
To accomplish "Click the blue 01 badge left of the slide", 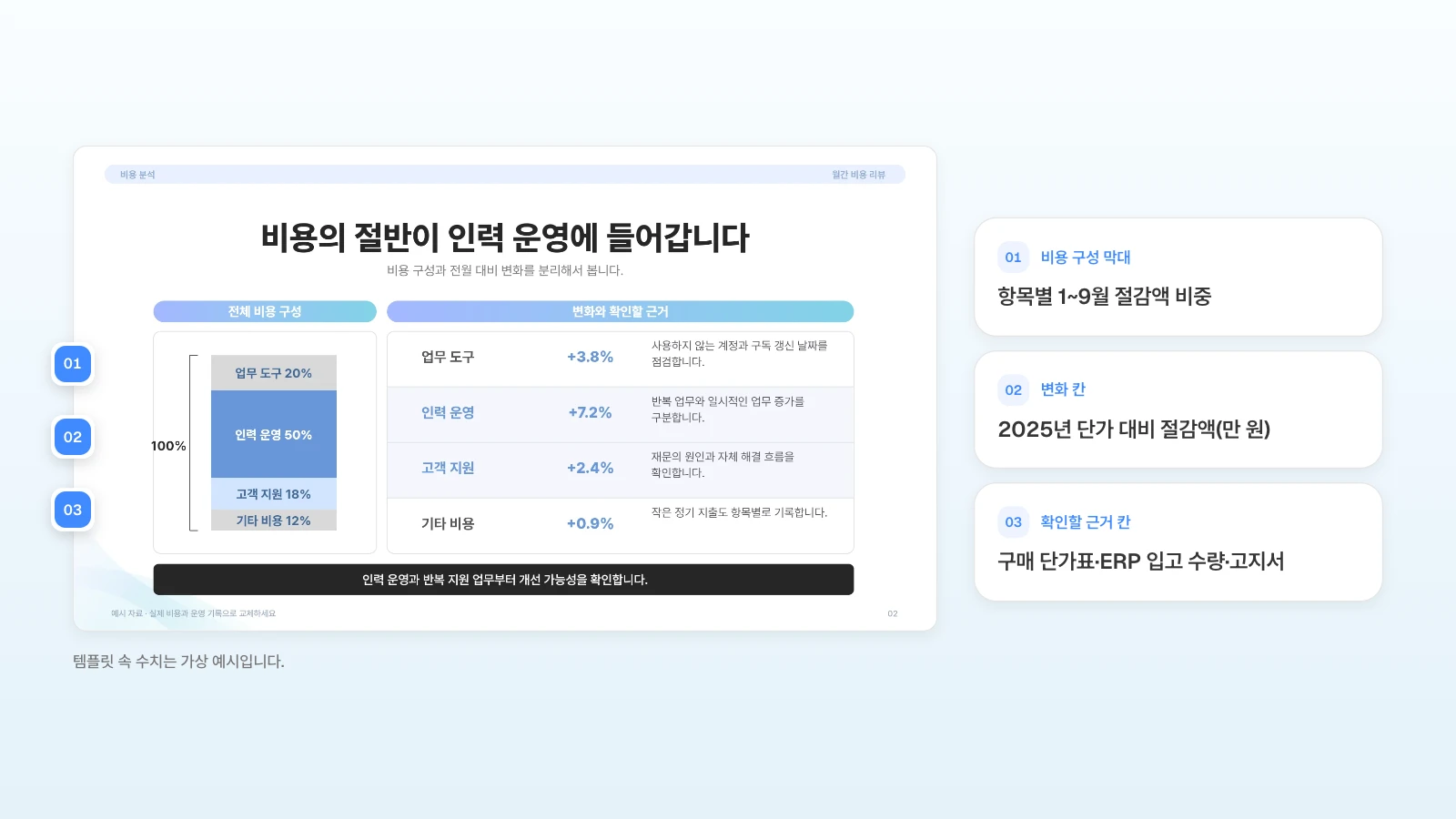I will (73, 364).
